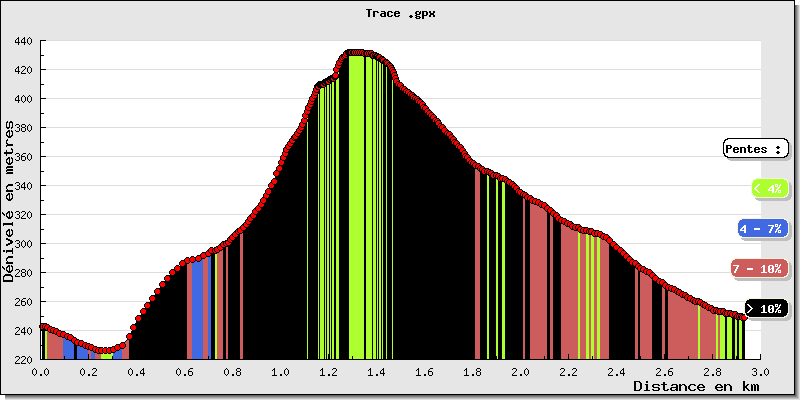
Task: Click the 1.4 label on distance axis
Action: [376, 371]
